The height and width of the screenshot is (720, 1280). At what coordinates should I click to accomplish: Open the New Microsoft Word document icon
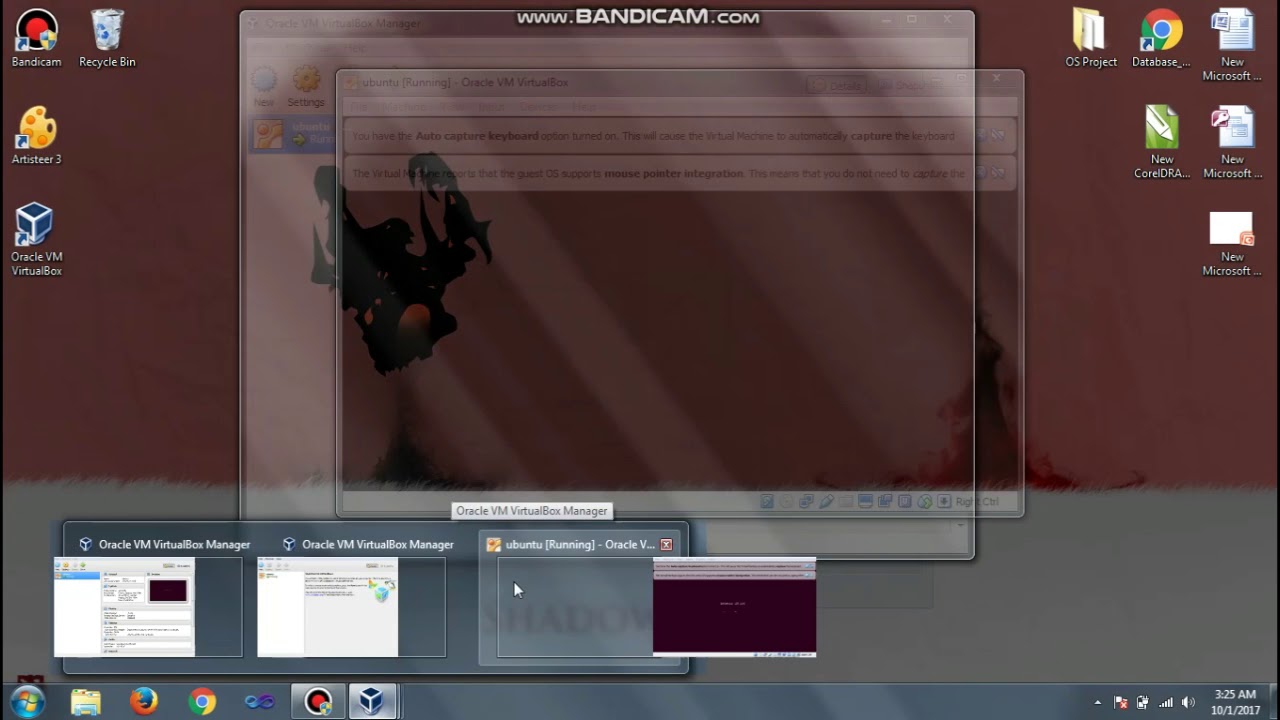coord(1232,45)
